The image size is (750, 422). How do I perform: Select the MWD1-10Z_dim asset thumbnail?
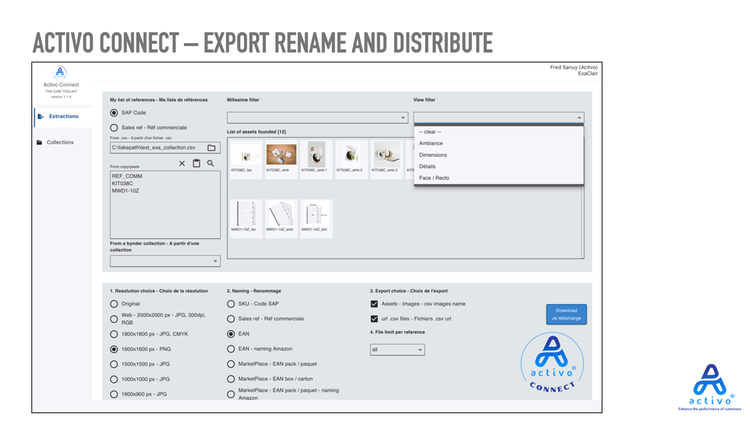(316, 218)
